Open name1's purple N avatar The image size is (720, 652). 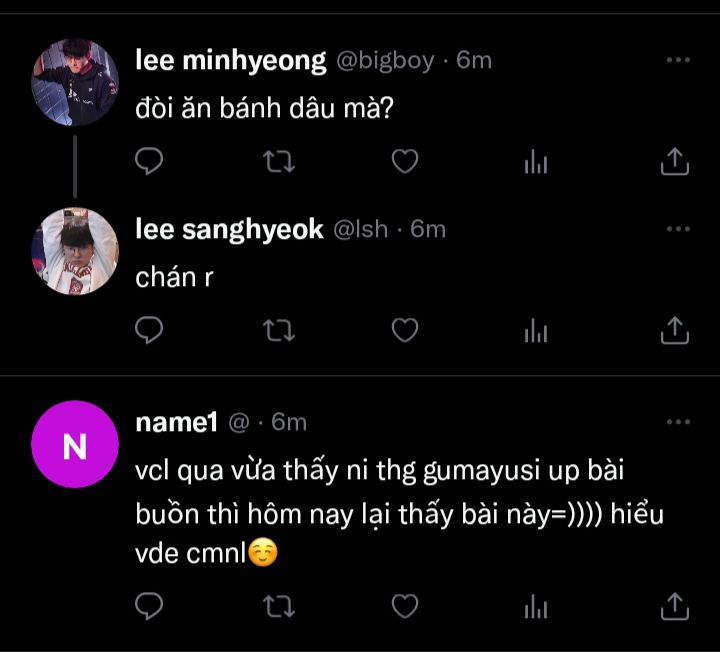[x=75, y=444]
